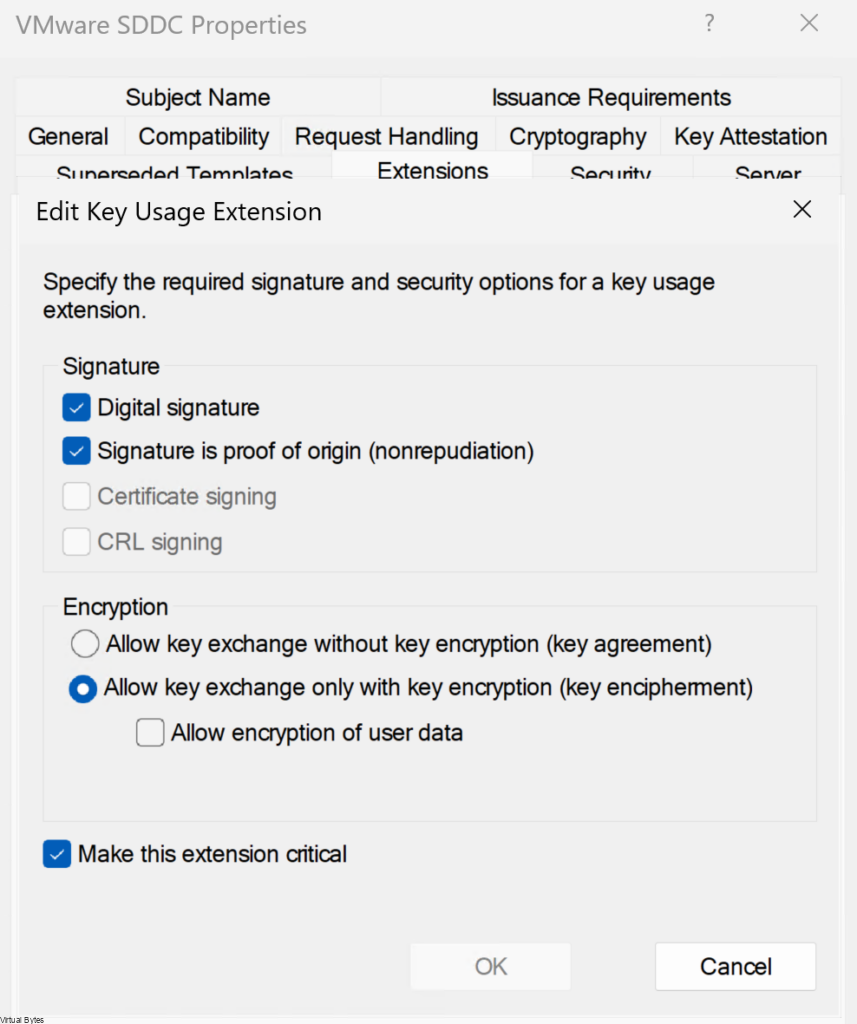
Task: Uncheck the Digital signature checkbox
Action: pos(77,407)
